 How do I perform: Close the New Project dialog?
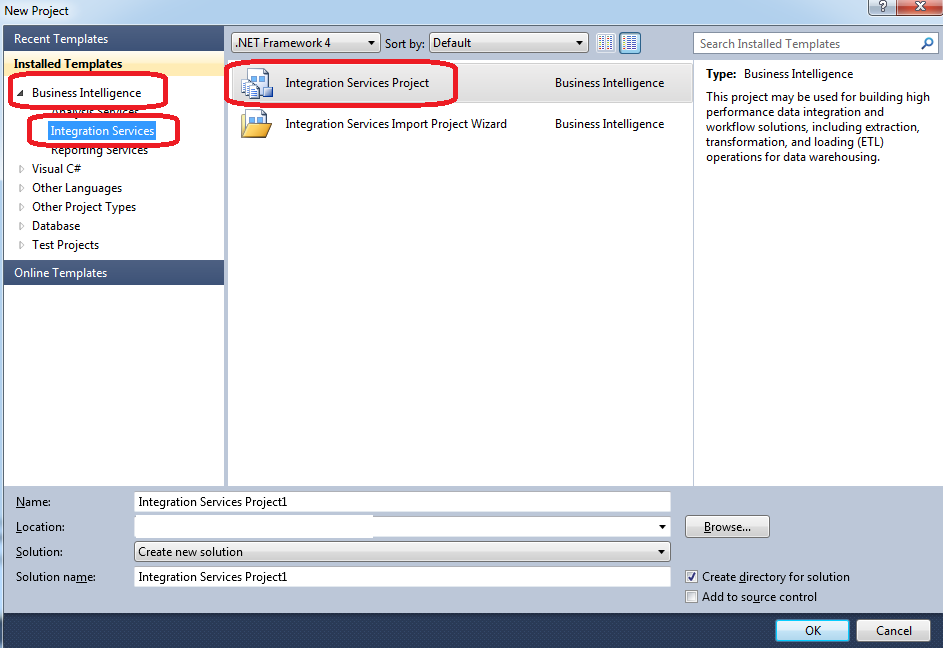920,7
